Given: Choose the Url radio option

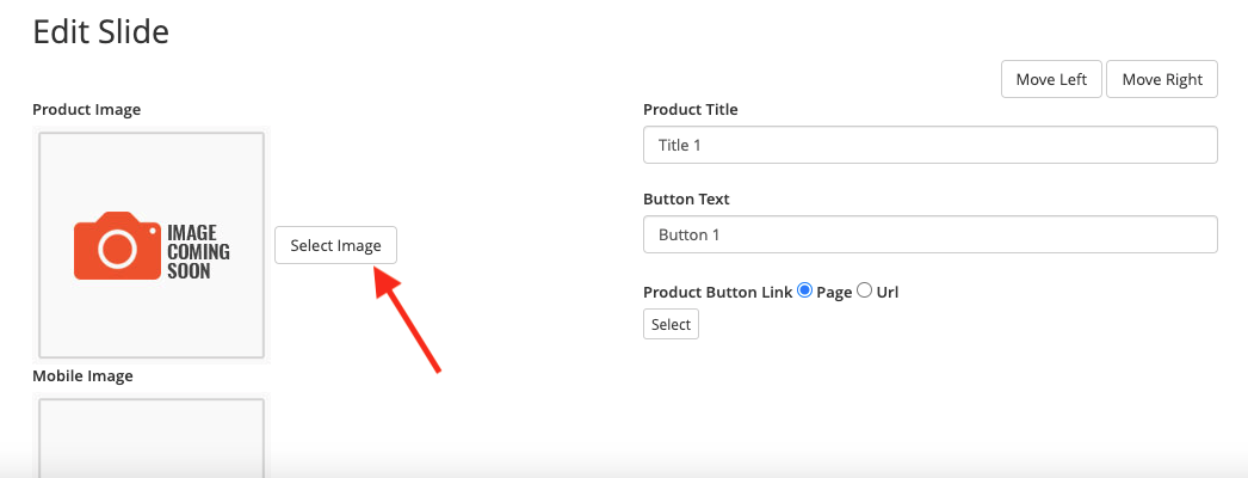Looking at the screenshot, I should [x=865, y=291].
